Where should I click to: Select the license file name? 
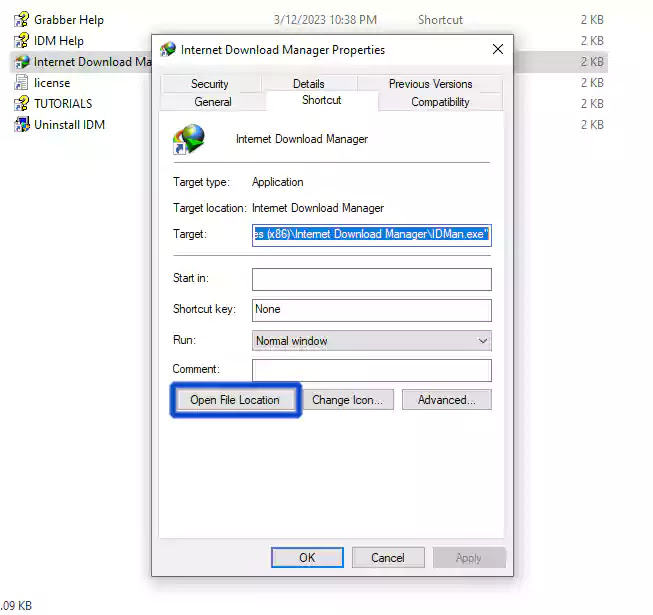pyautogui.click(x=52, y=83)
